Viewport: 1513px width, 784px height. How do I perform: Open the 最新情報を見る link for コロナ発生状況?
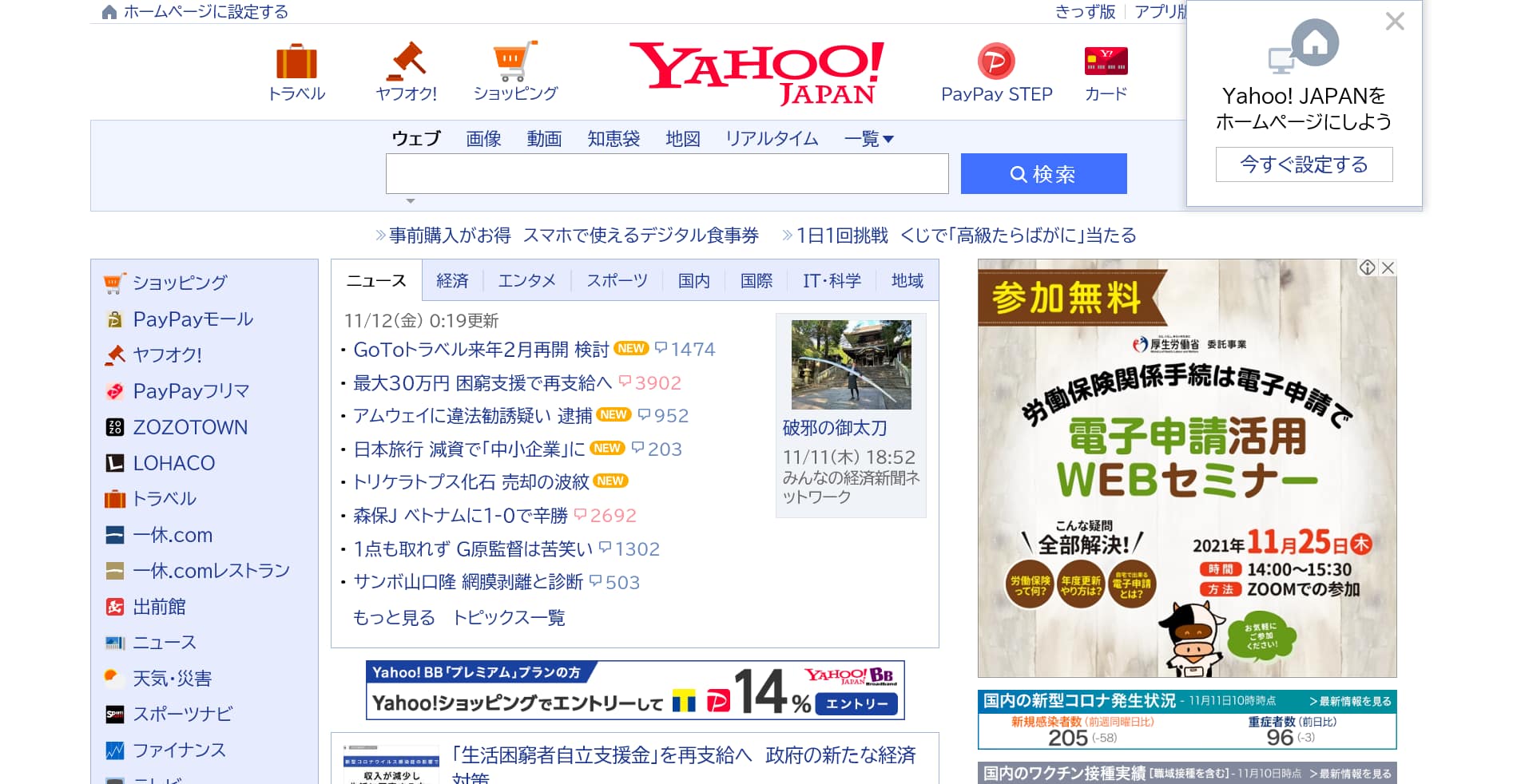pyautogui.click(x=1350, y=702)
